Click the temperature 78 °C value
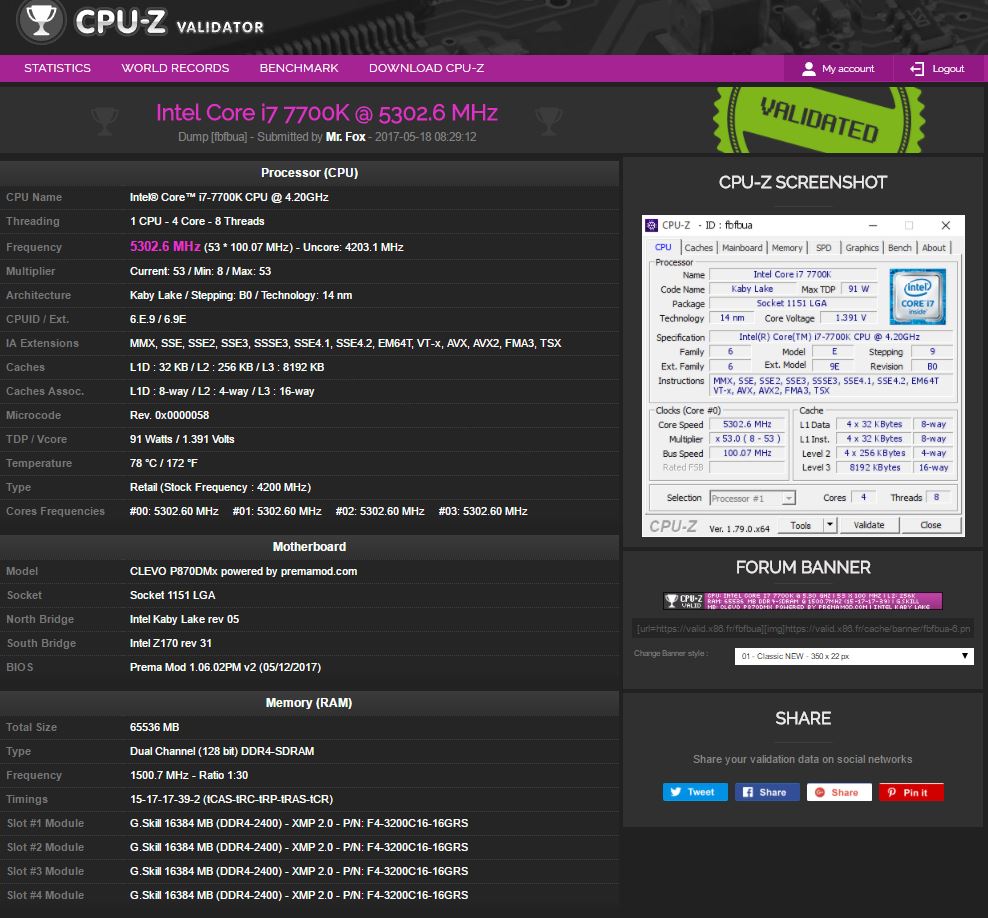This screenshot has width=988, height=918. [x=163, y=463]
